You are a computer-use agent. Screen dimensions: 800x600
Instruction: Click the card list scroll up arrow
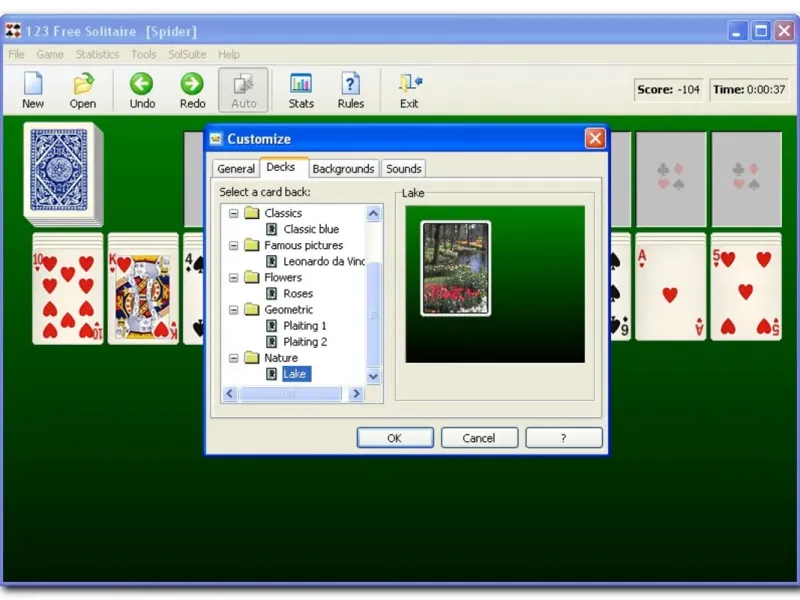[373, 214]
